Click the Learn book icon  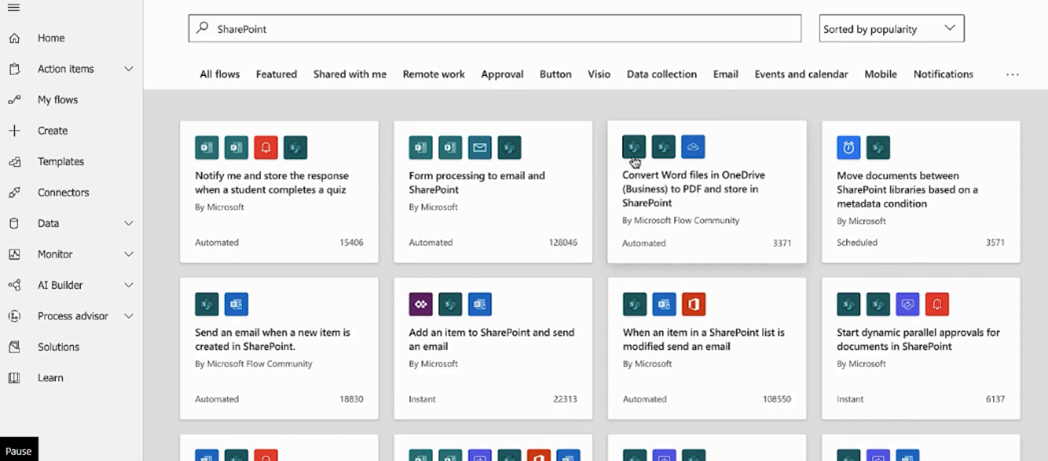click(14, 378)
